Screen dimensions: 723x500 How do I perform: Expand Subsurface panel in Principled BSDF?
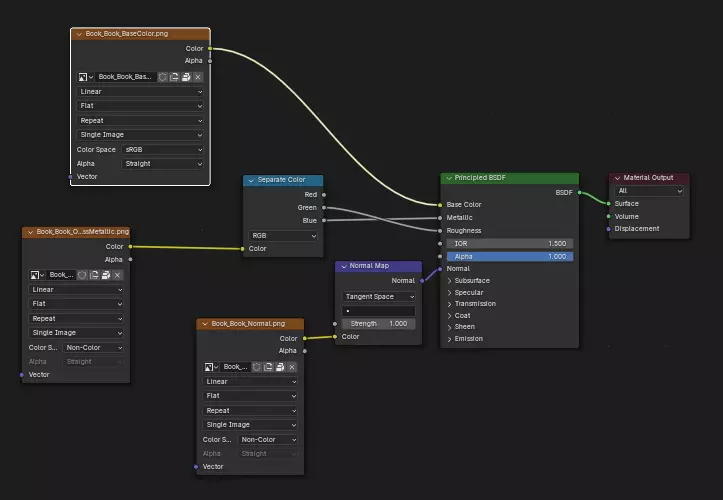[450, 281]
